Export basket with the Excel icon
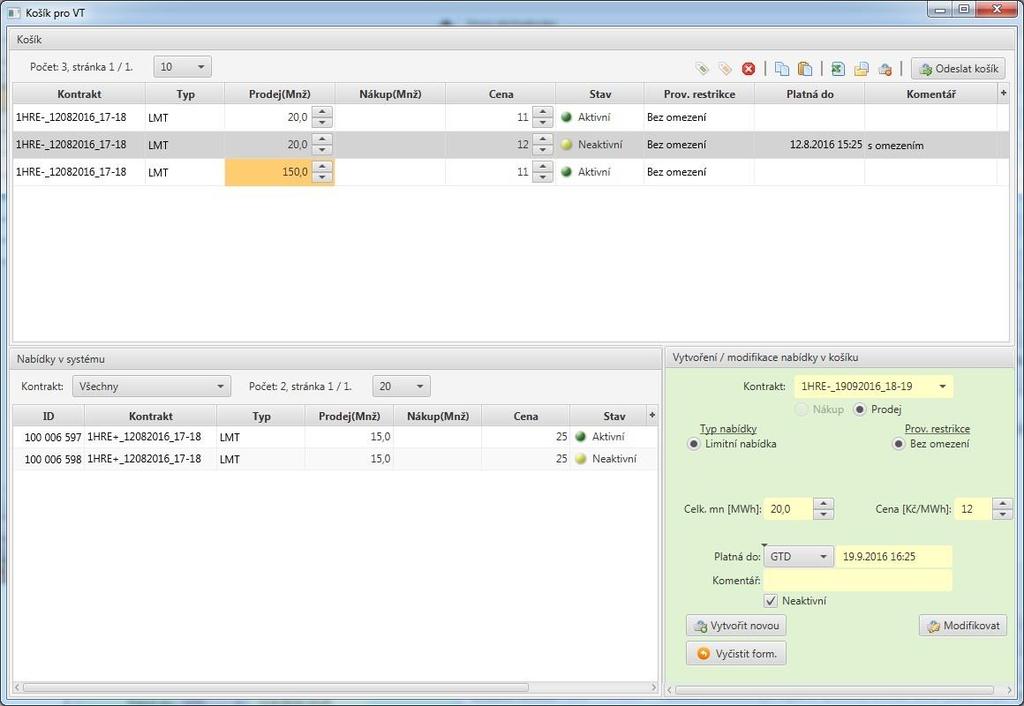The image size is (1024, 706). click(x=839, y=69)
